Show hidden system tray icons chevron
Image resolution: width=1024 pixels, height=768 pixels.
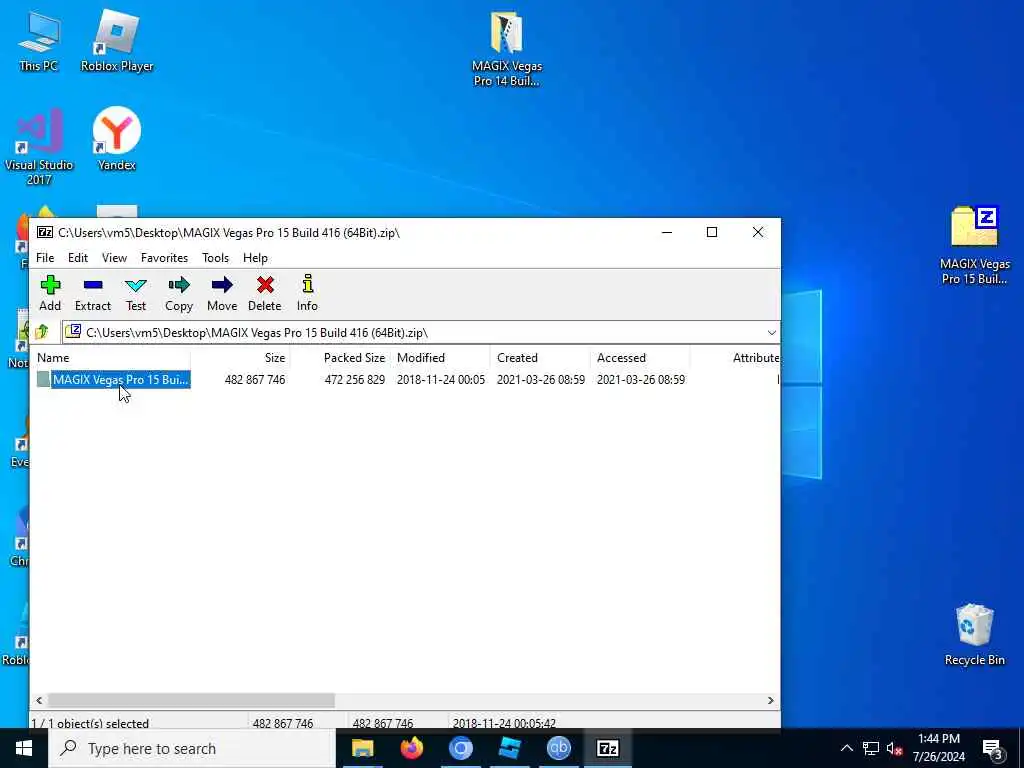pyautogui.click(x=846, y=748)
